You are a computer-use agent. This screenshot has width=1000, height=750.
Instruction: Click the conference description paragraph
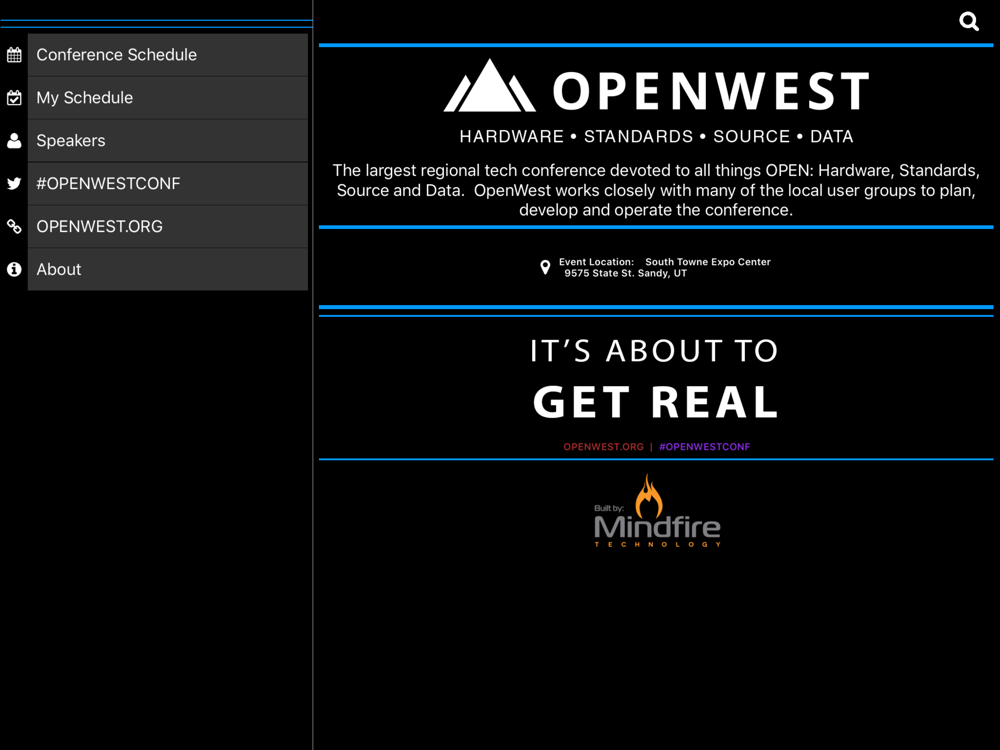pyautogui.click(x=656, y=190)
